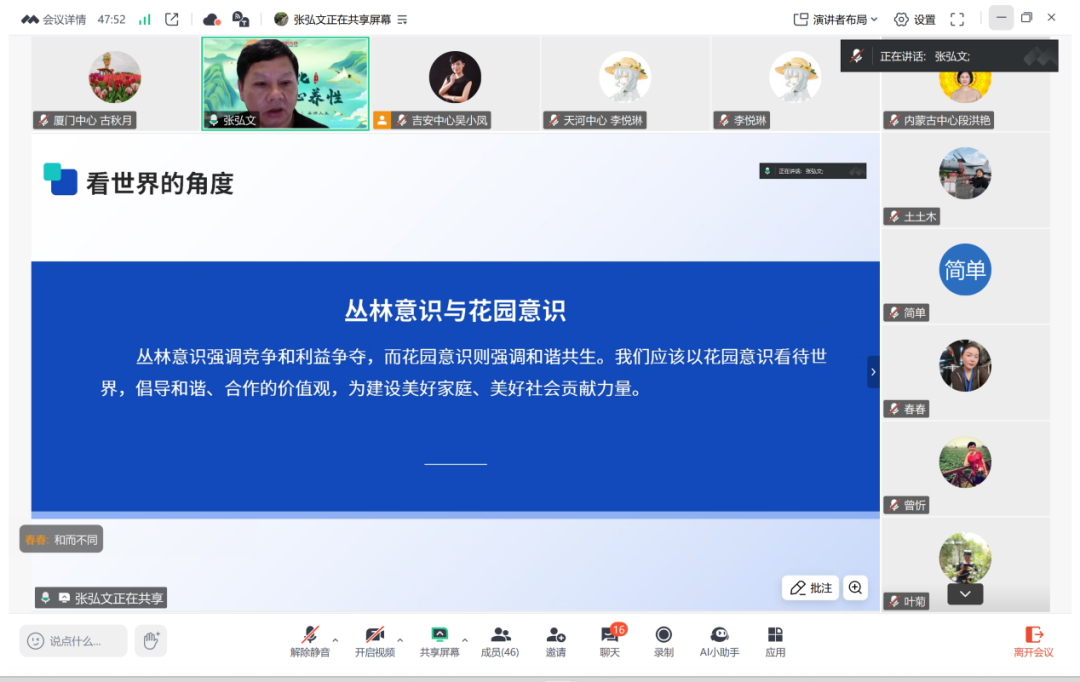Viewport: 1080px width, 682px height.
Task: Click the zoom magnifier next to 批注
Action: pos(855,588)
